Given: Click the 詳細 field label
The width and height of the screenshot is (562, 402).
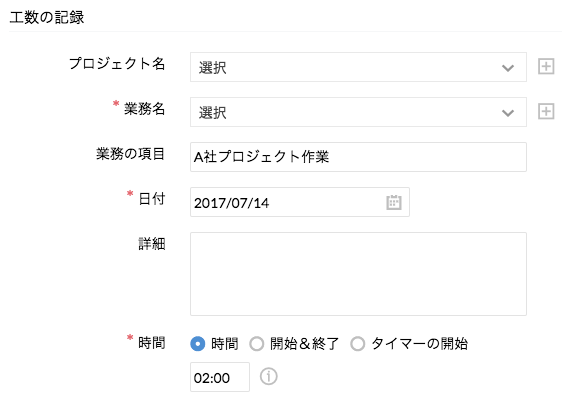Looking at the screenshot, I should (152, 244).
